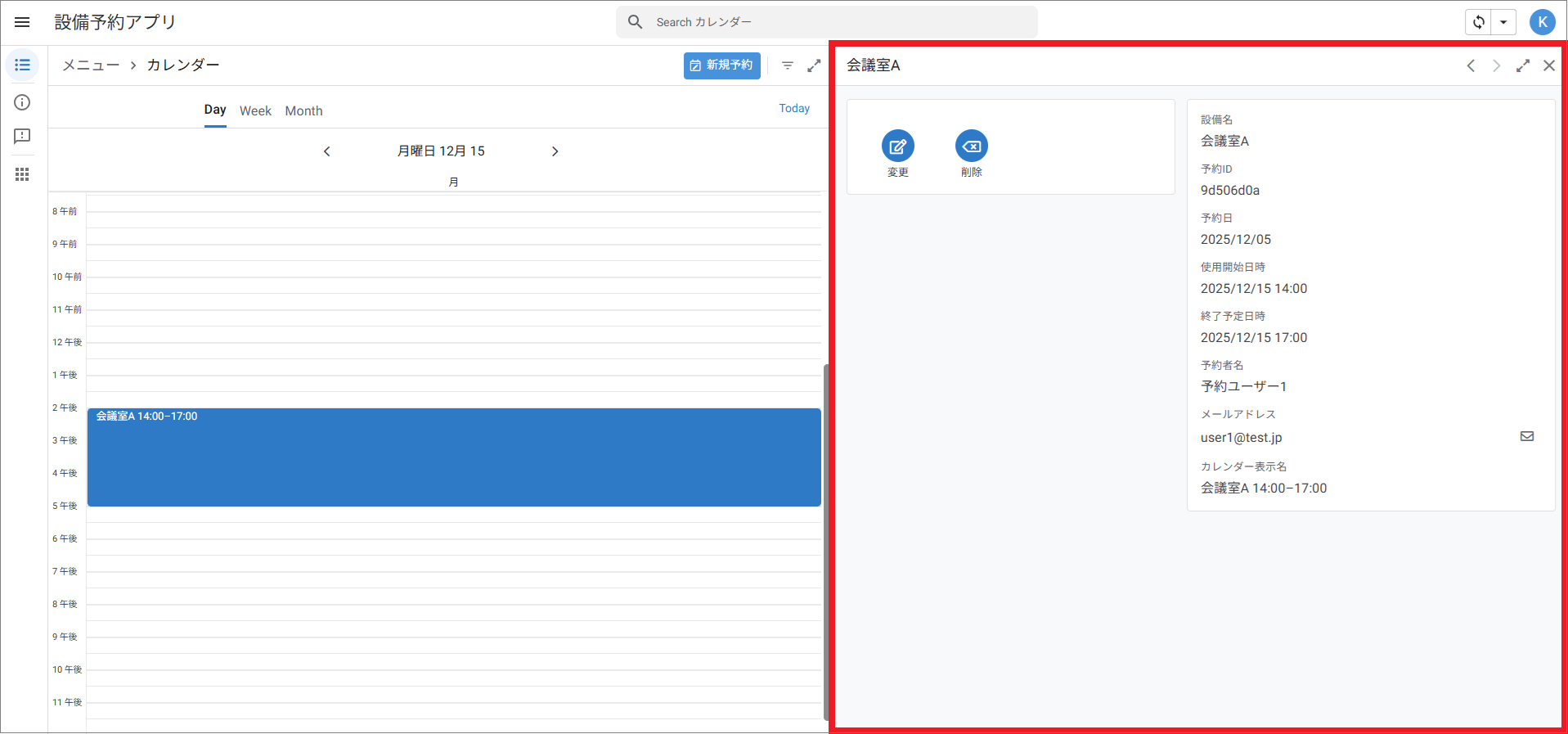Click the 設備予約アプリ app title

(115, 22)
